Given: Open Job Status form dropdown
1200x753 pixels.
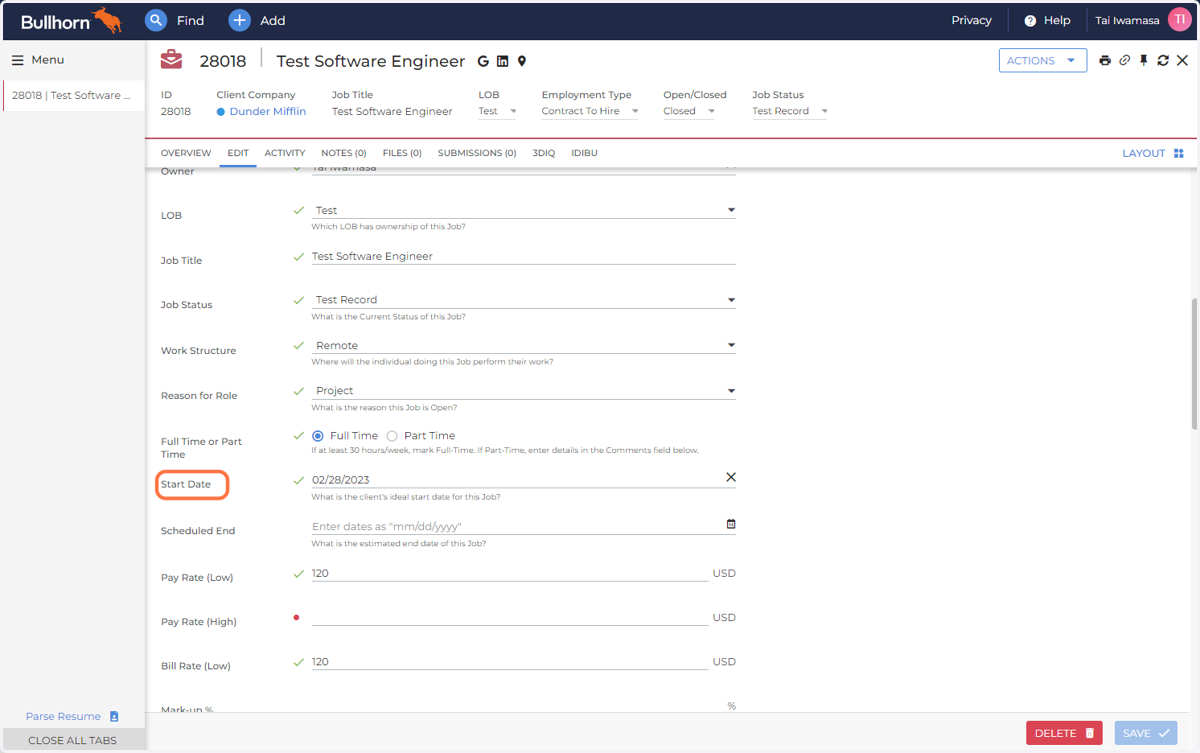Looking at the screenshot, I should (524, 300).
